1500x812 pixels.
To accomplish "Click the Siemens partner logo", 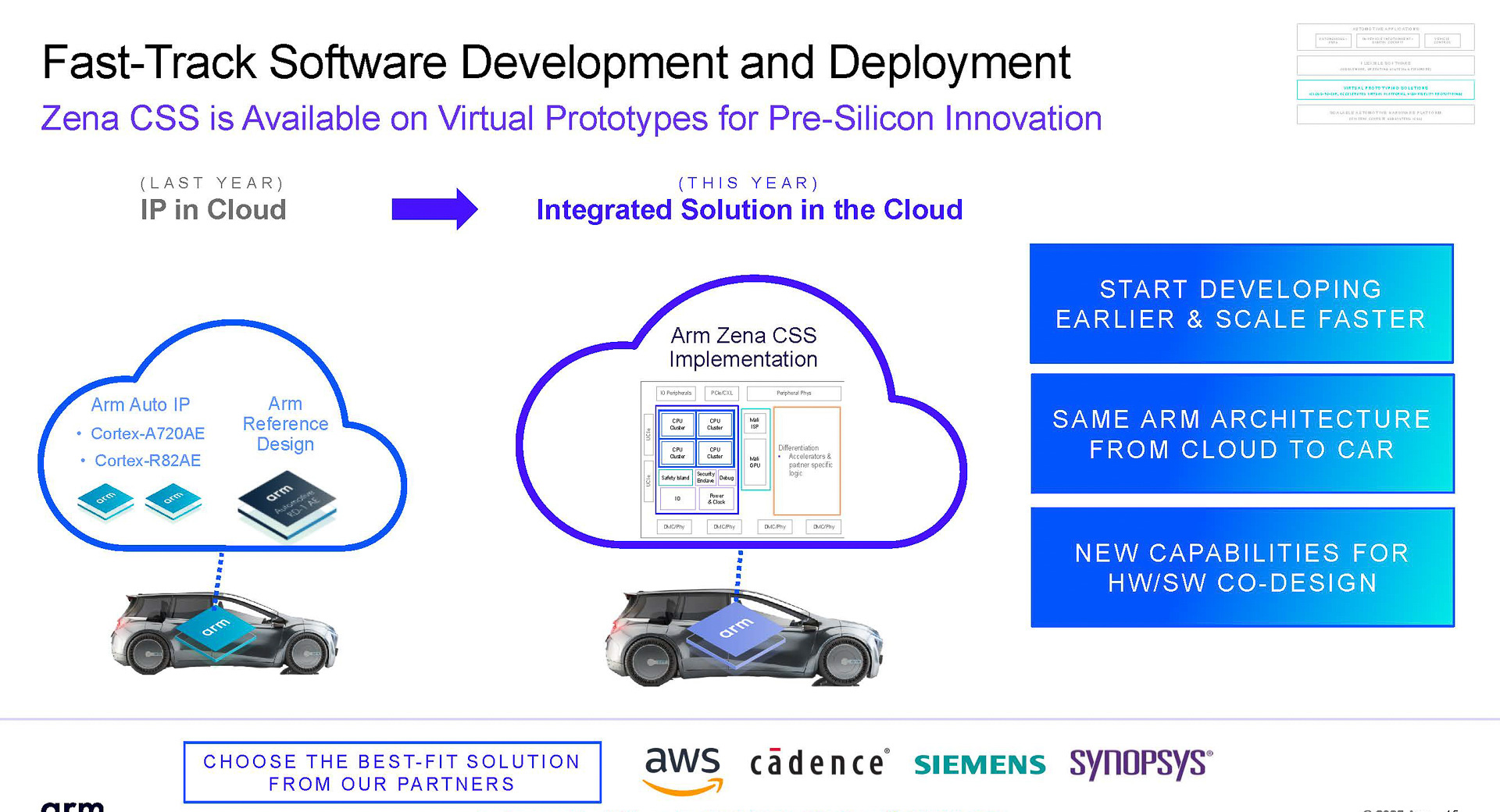I will click(x=980, y=764).
